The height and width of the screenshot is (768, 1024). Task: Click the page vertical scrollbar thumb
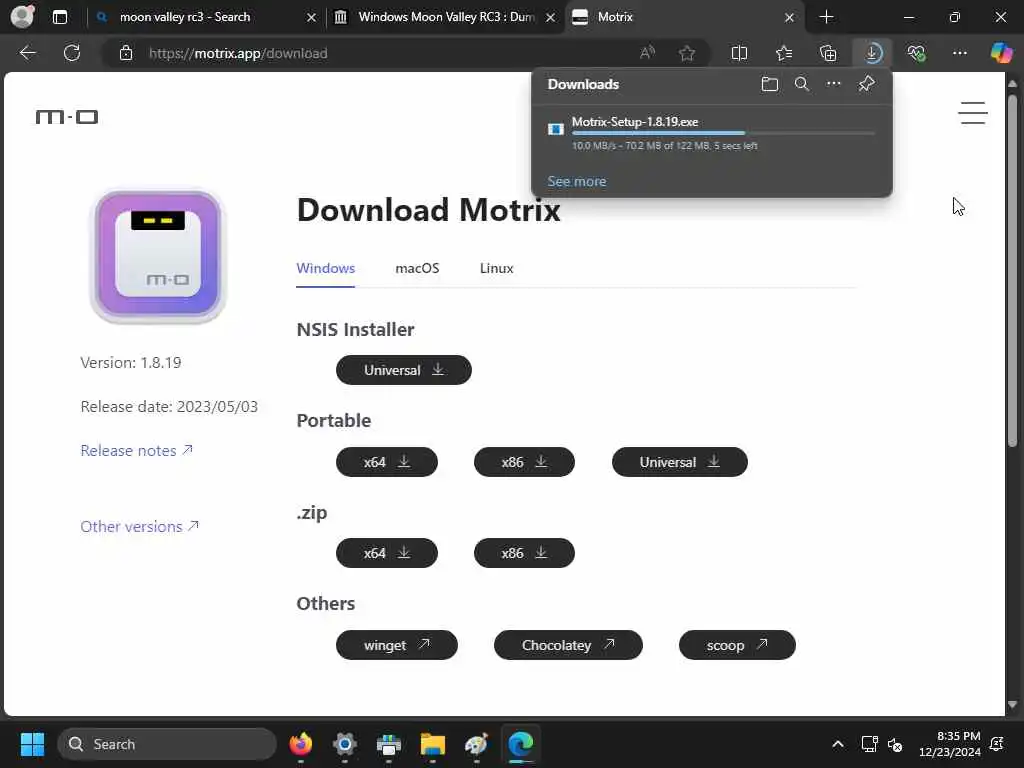tap(1012, 271)
